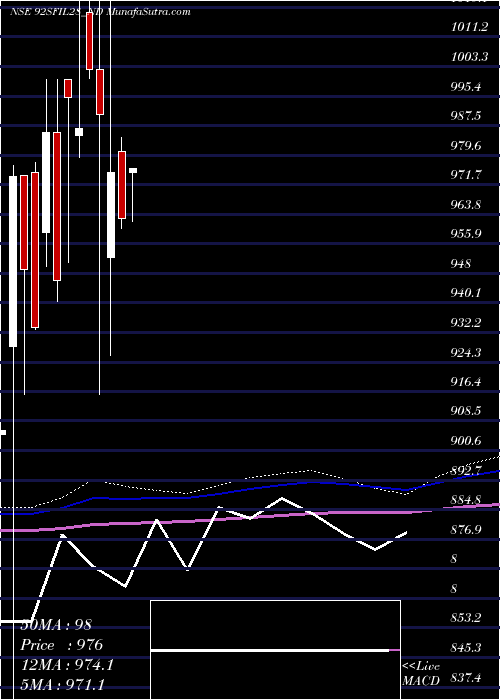Click the 955.9 price axis label
The height and width of the screenshot is (700, 500).
click(467, 234)
